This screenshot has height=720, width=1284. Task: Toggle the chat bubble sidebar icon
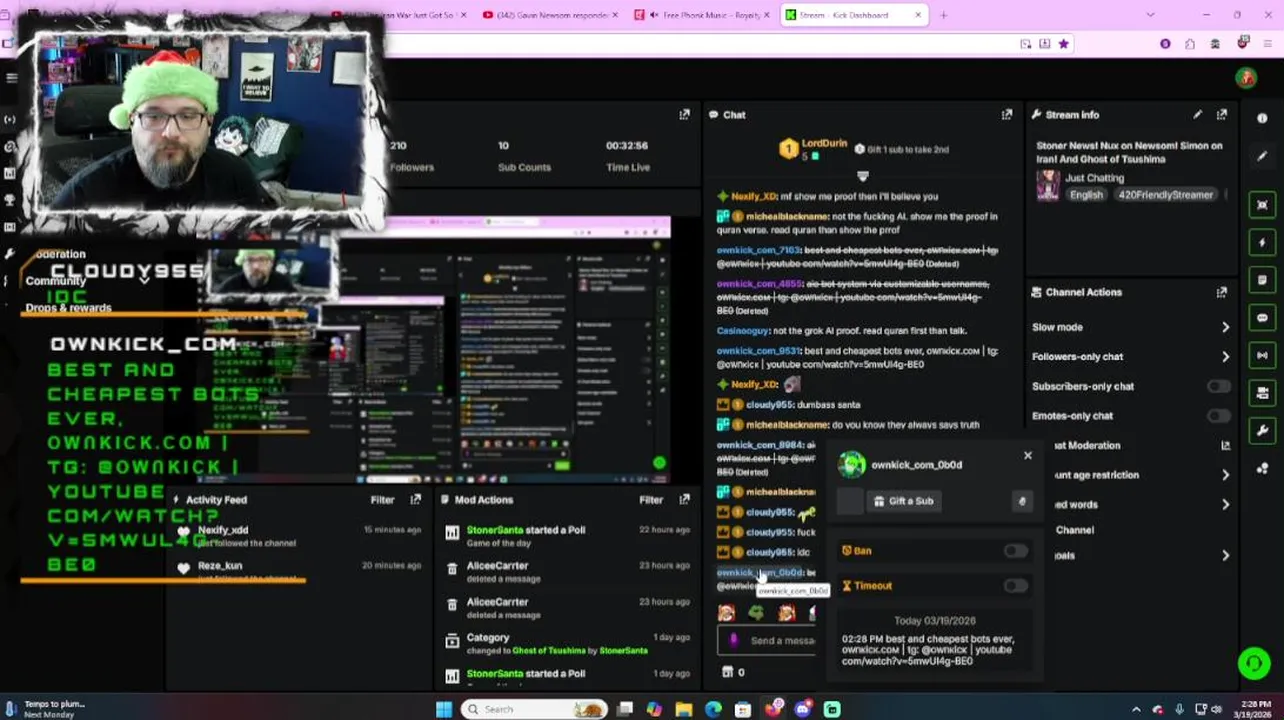[x=1262, y=317]
